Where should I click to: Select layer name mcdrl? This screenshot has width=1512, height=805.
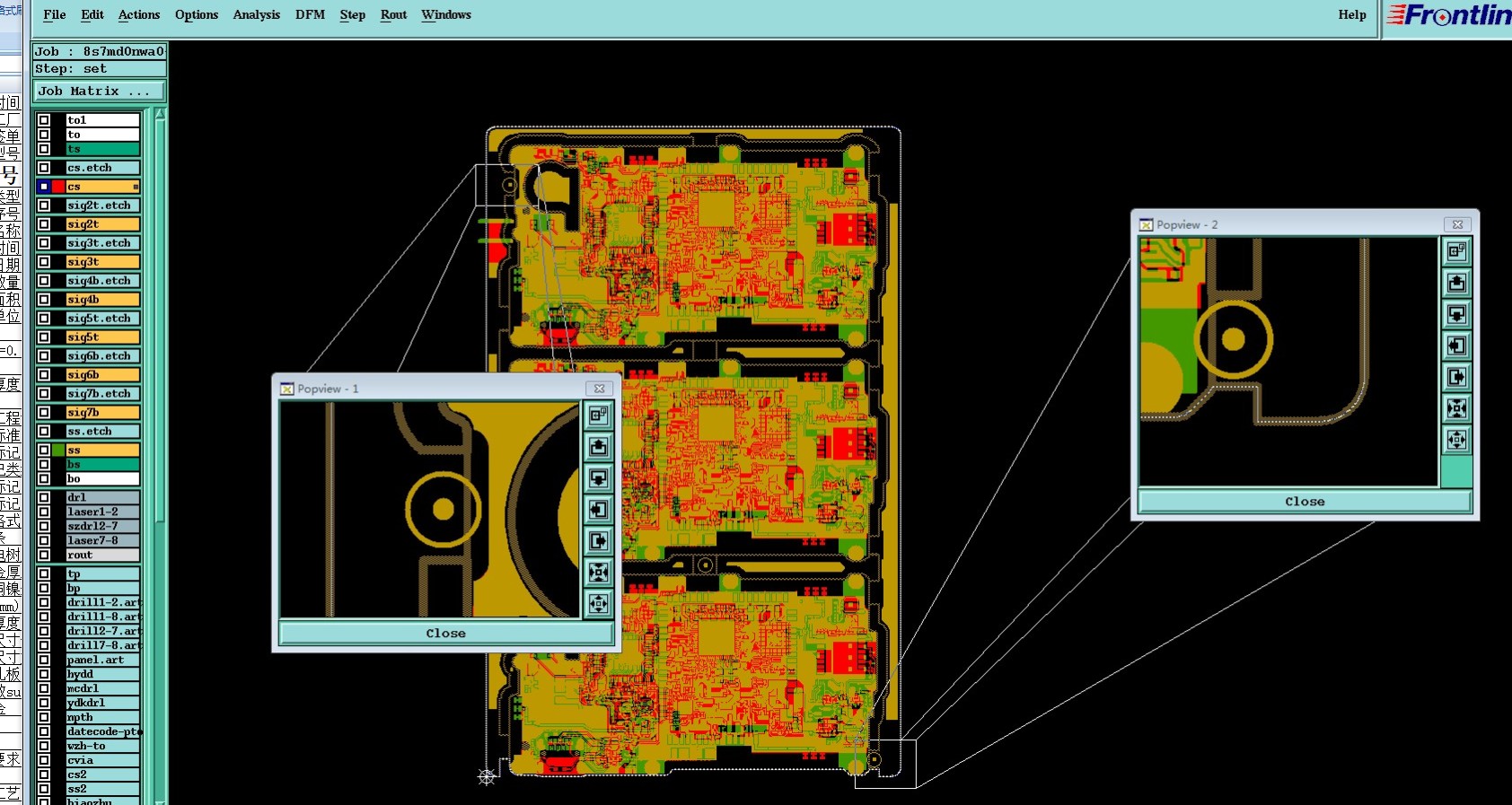(102, 688)
